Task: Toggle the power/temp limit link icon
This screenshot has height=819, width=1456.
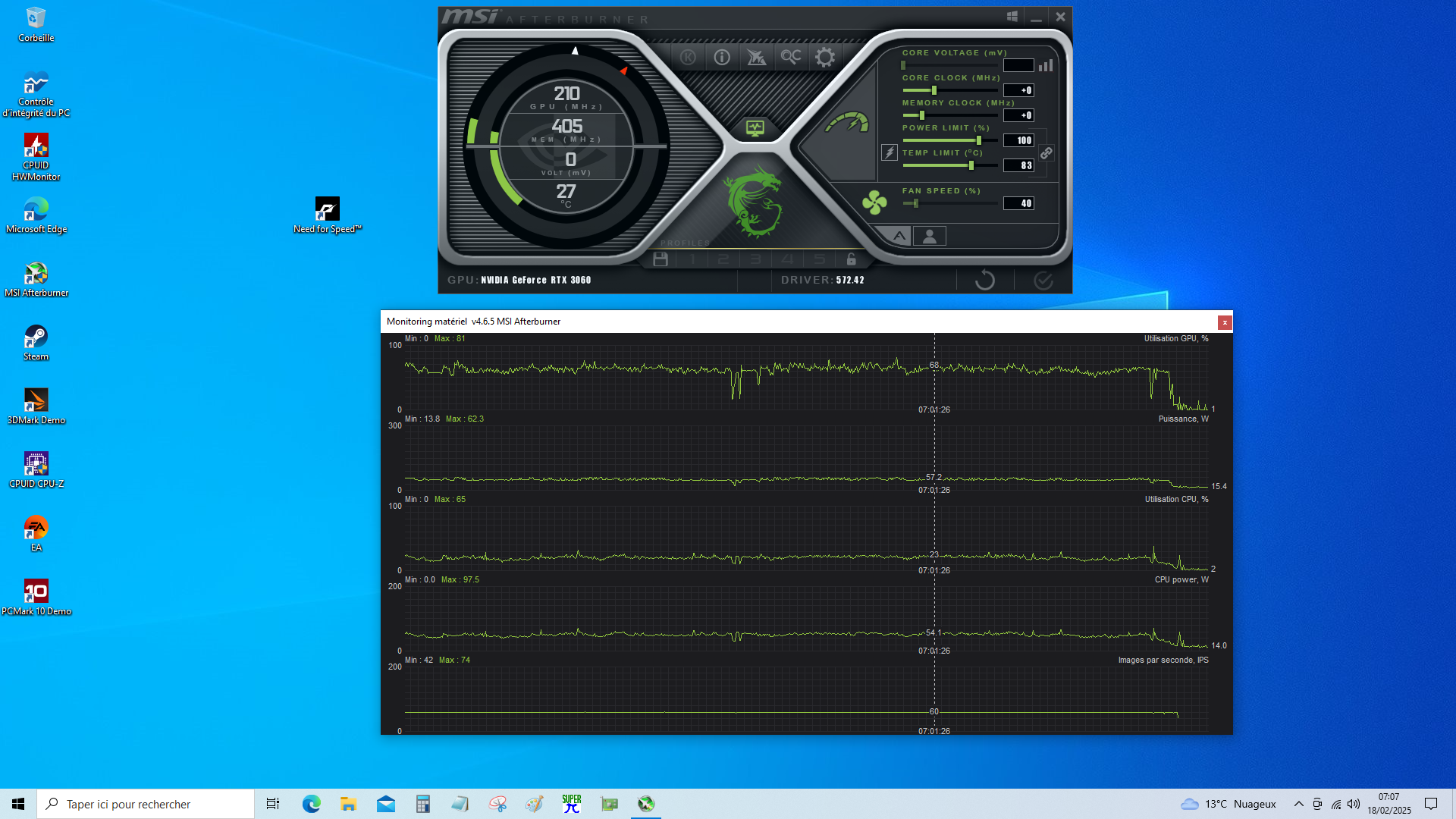Action: click(x=1046, y=153)
